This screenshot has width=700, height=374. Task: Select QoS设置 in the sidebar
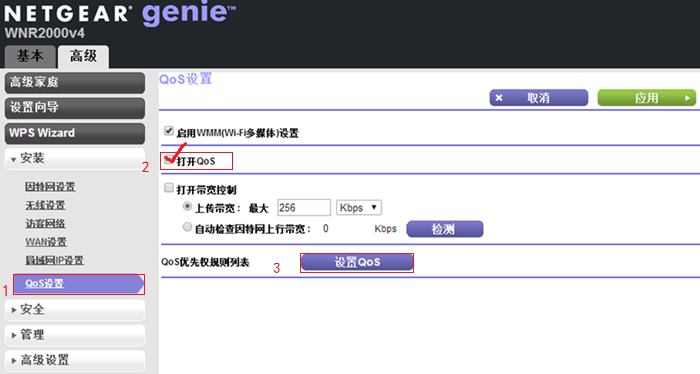[79, 284]
